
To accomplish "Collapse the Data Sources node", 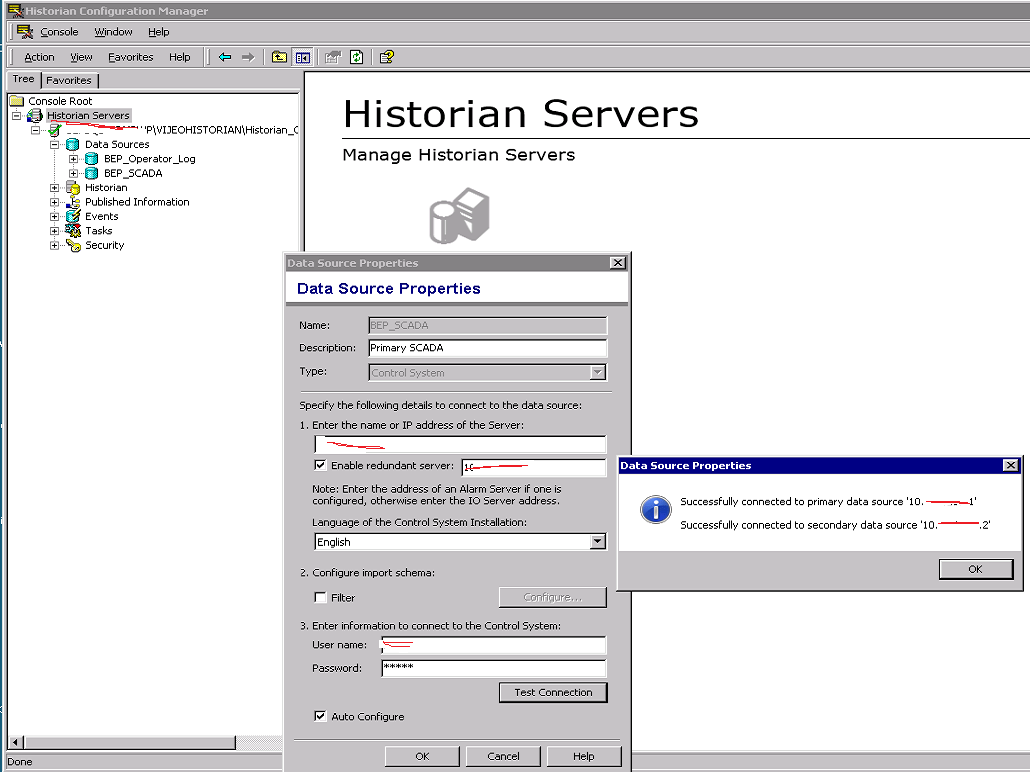I will [55, 145].
